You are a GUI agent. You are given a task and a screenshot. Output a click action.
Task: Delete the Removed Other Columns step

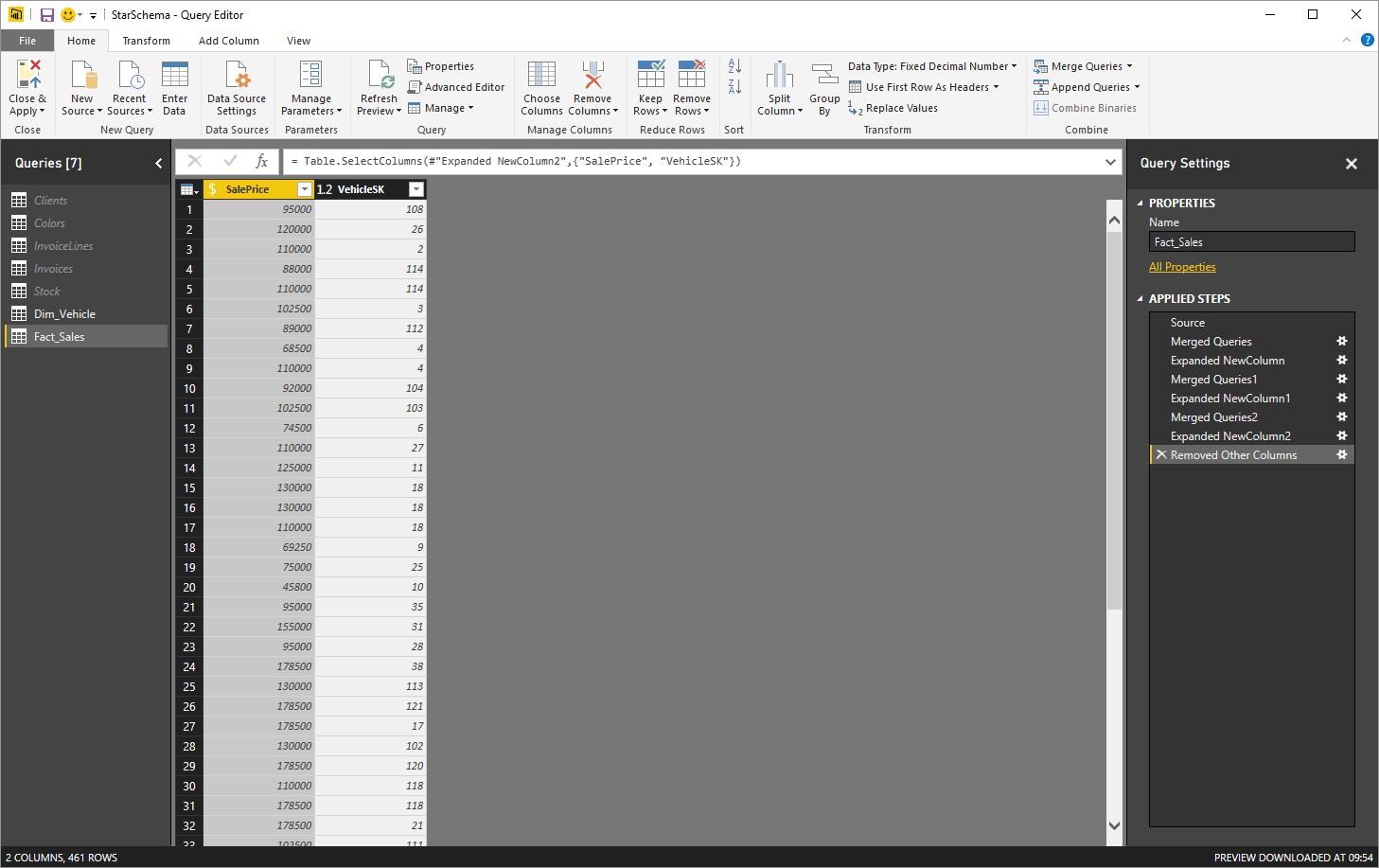pyautogui.click(x=1161, y=455)
